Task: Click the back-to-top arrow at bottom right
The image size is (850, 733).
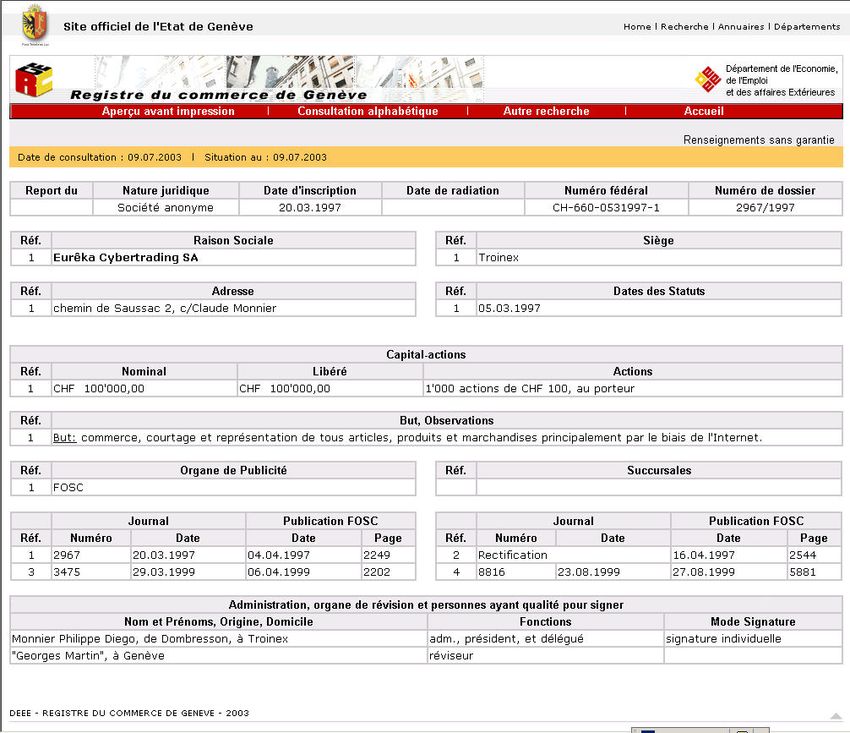Action: pyautogui.click(x=835, y=716)
